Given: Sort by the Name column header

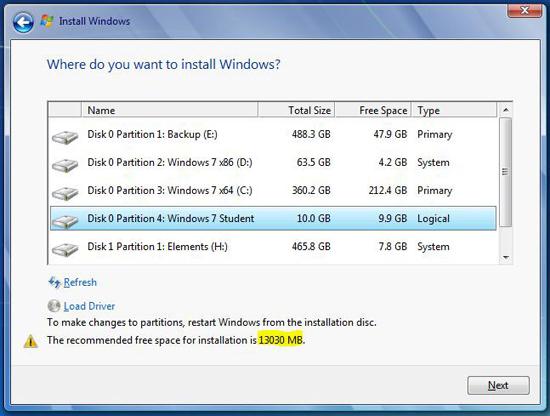Looking at the screenshot, I should click(170, 110).
